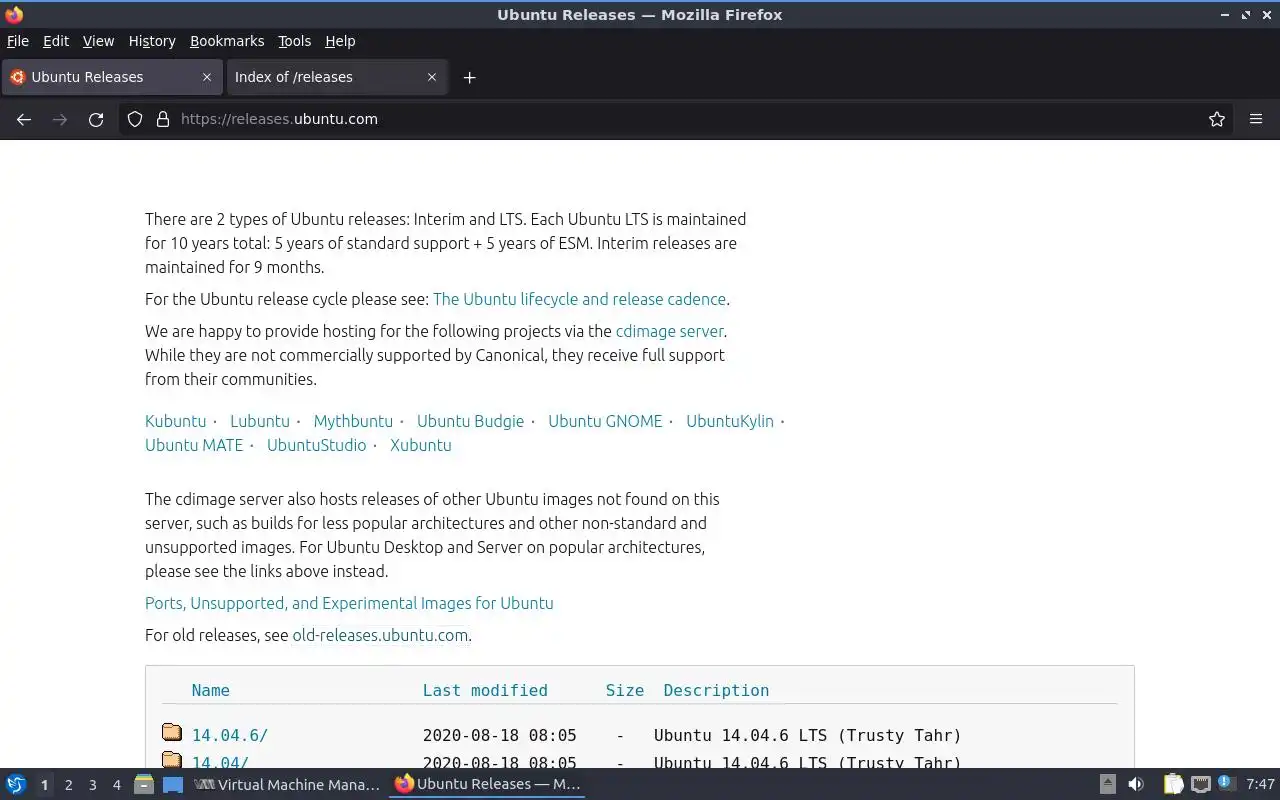
Task: Reload the current page
Action: [x=96, y=119]
